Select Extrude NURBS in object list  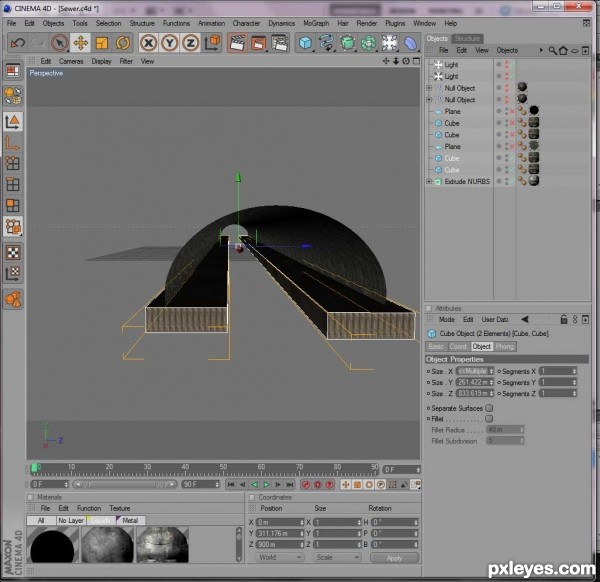[x=467, y=181]
